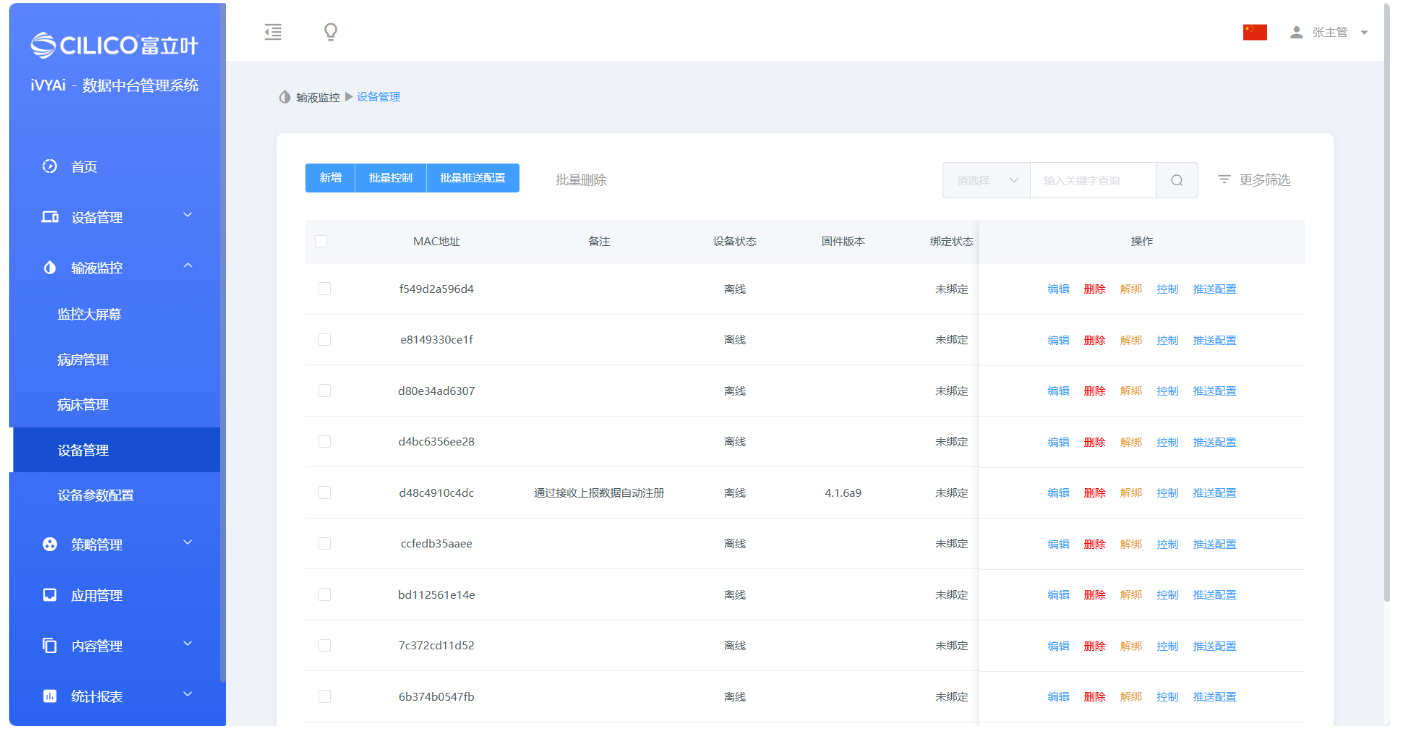Open the 张主管 user dropdown menu
Image resolution: width=1402 pixels, height=733 pixels.
click(1329, 32)
